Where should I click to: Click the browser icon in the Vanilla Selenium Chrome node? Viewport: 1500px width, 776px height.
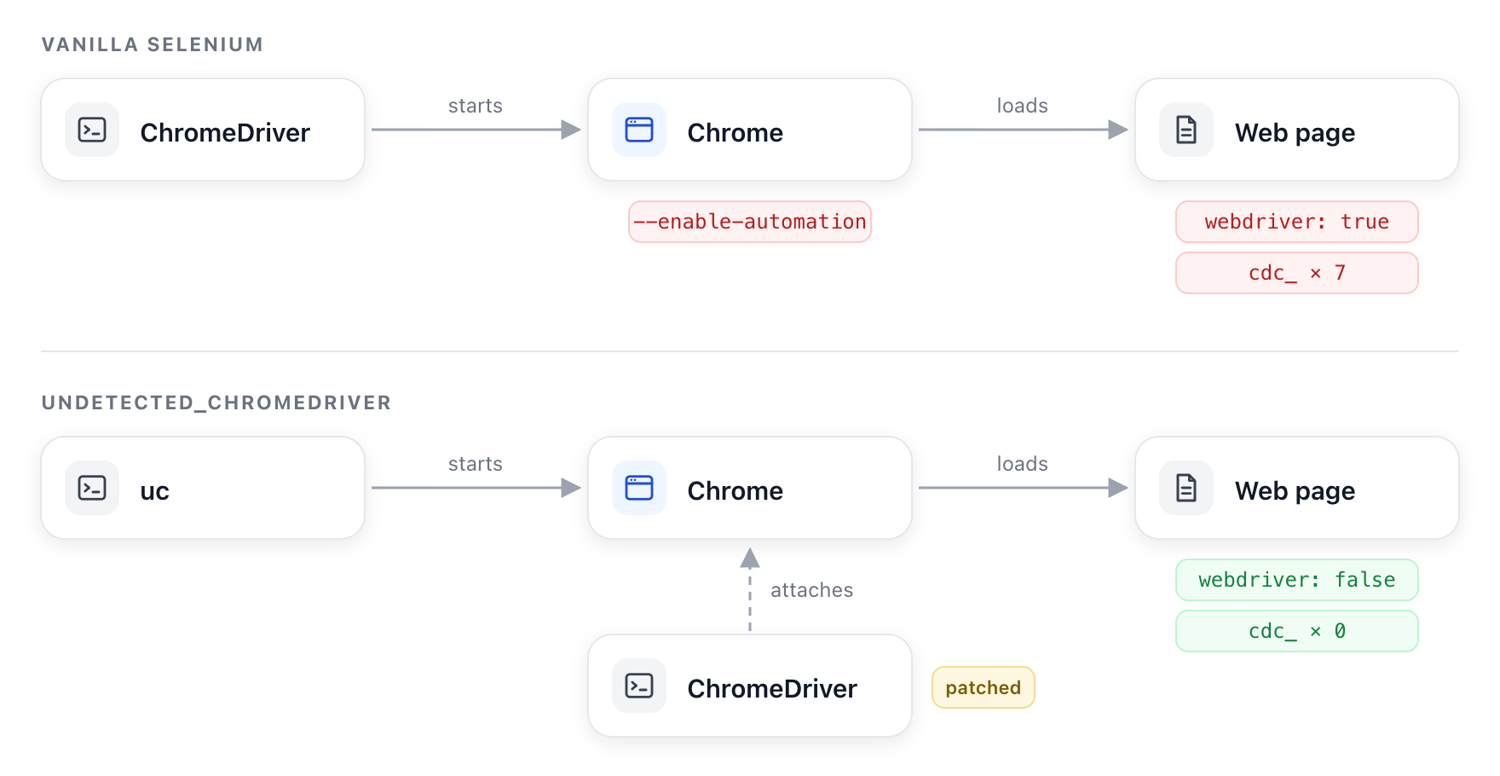pos(639,130)
